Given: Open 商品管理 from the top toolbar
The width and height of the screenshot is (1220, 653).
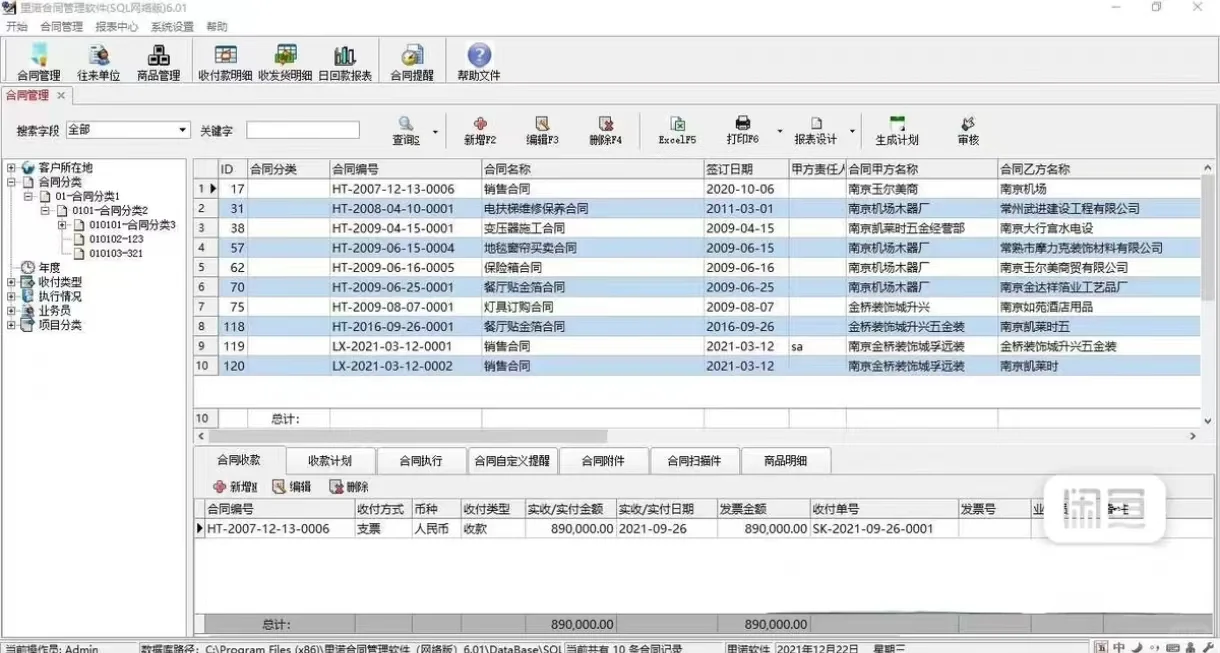Looking at the screenshot, I should coord(158,61).
